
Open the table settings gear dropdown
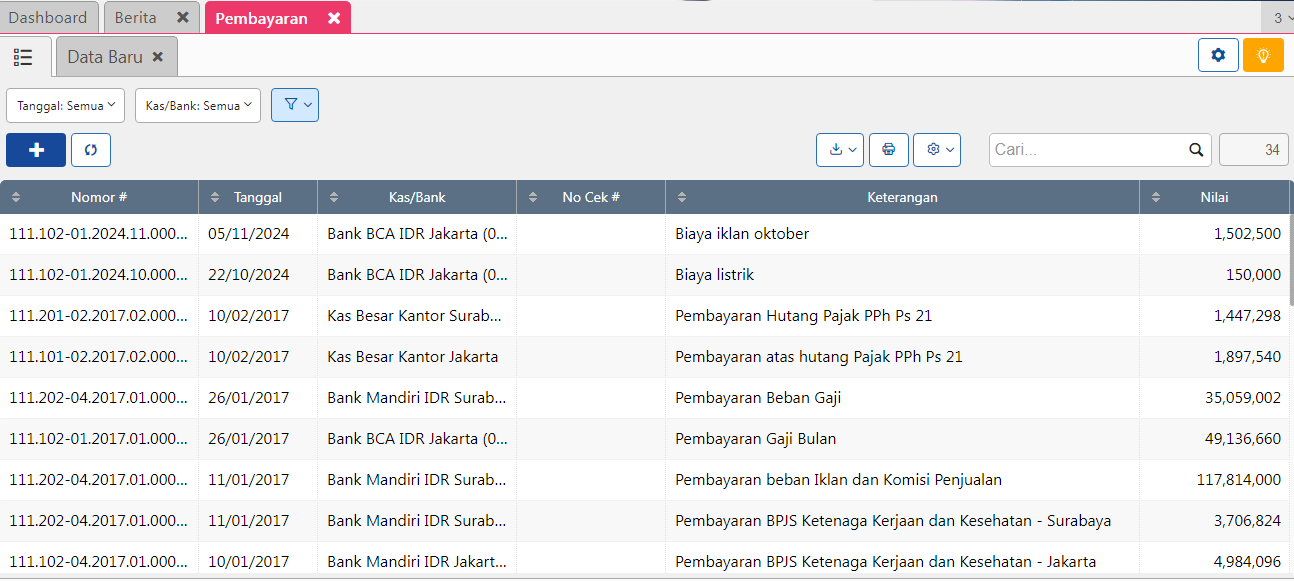click(937, 150)
